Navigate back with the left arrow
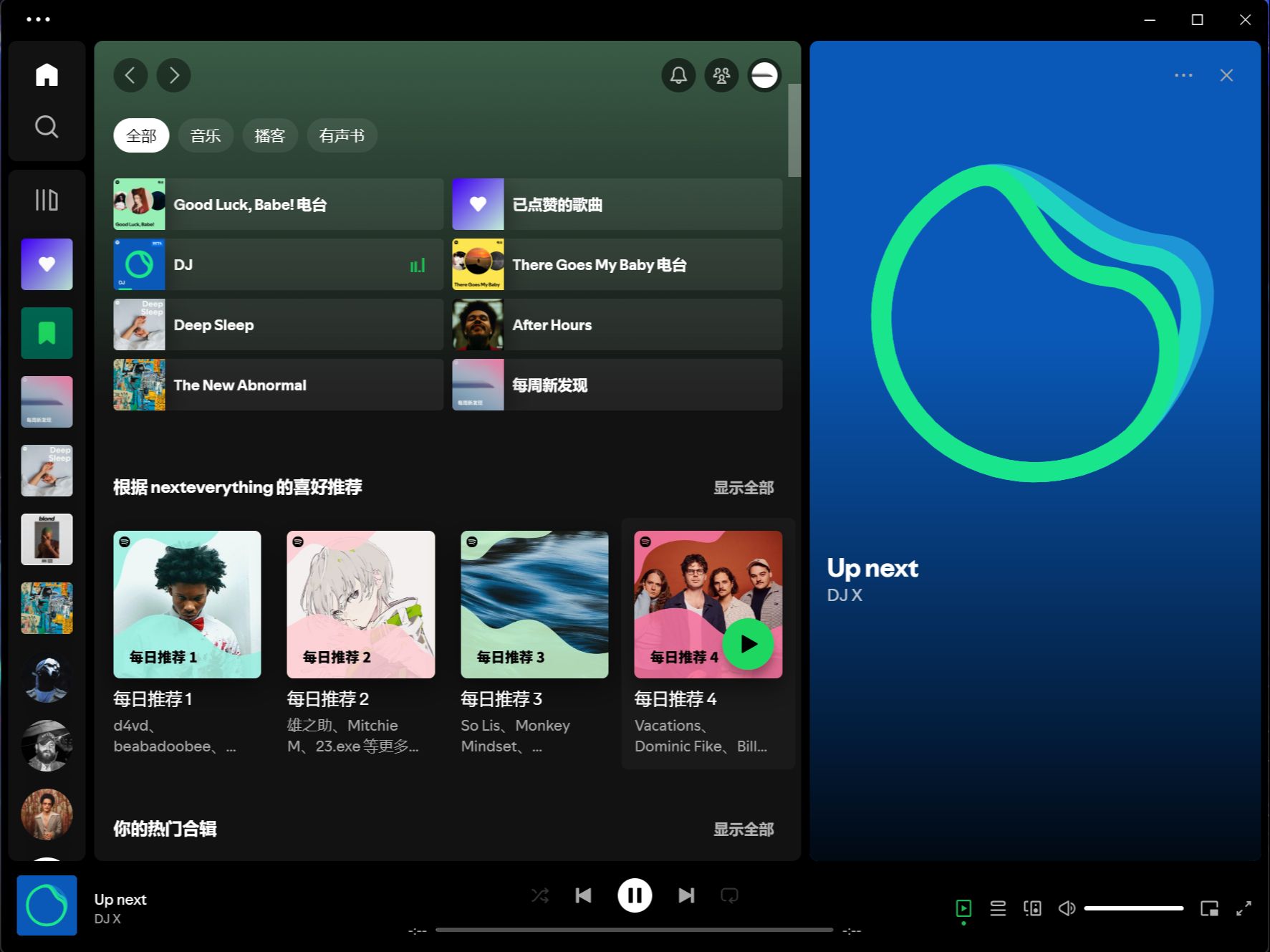 [130, 75]
